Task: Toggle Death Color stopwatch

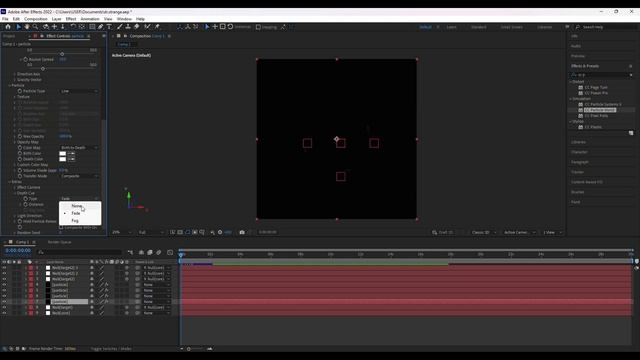Action: pyautogui.click(x=20, y=159)
